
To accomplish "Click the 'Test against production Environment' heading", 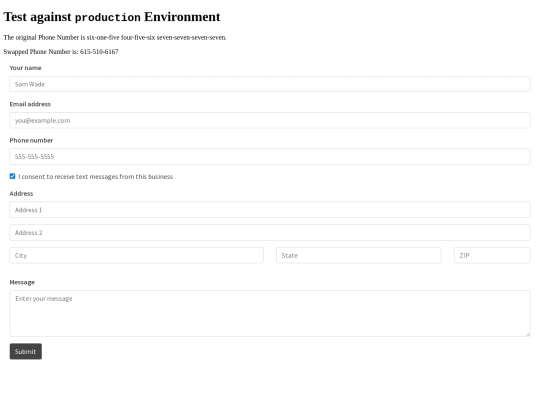I will click(112, 17).
